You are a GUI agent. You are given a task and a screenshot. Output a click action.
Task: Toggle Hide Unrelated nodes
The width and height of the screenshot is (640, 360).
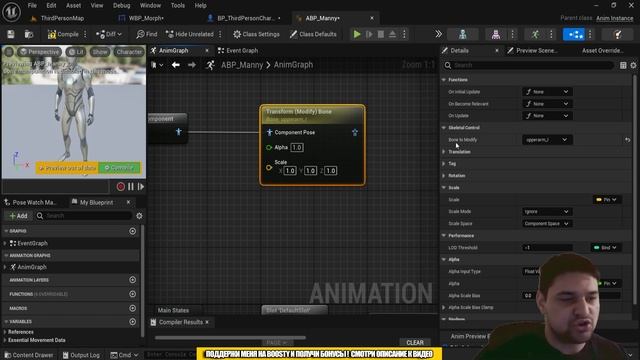point(190,34)
